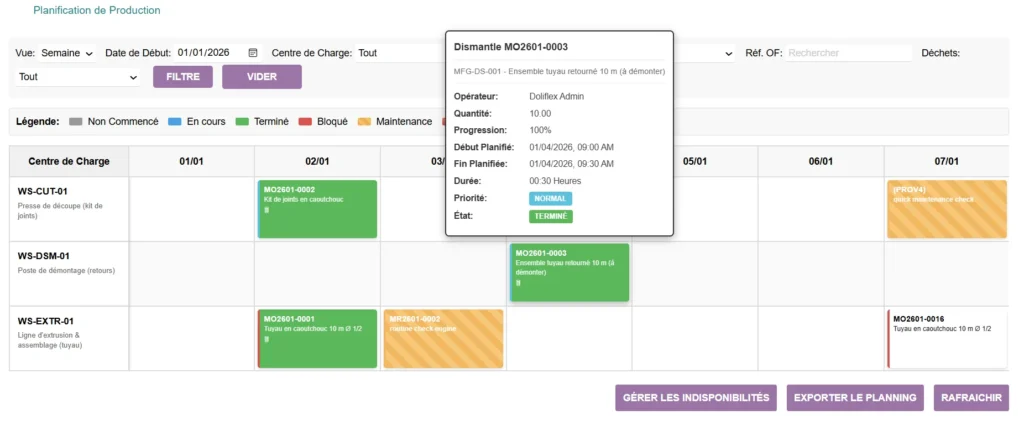Click the VIDER button
This screenshot has height=431, width=1024.
click(x=262, y=76)
